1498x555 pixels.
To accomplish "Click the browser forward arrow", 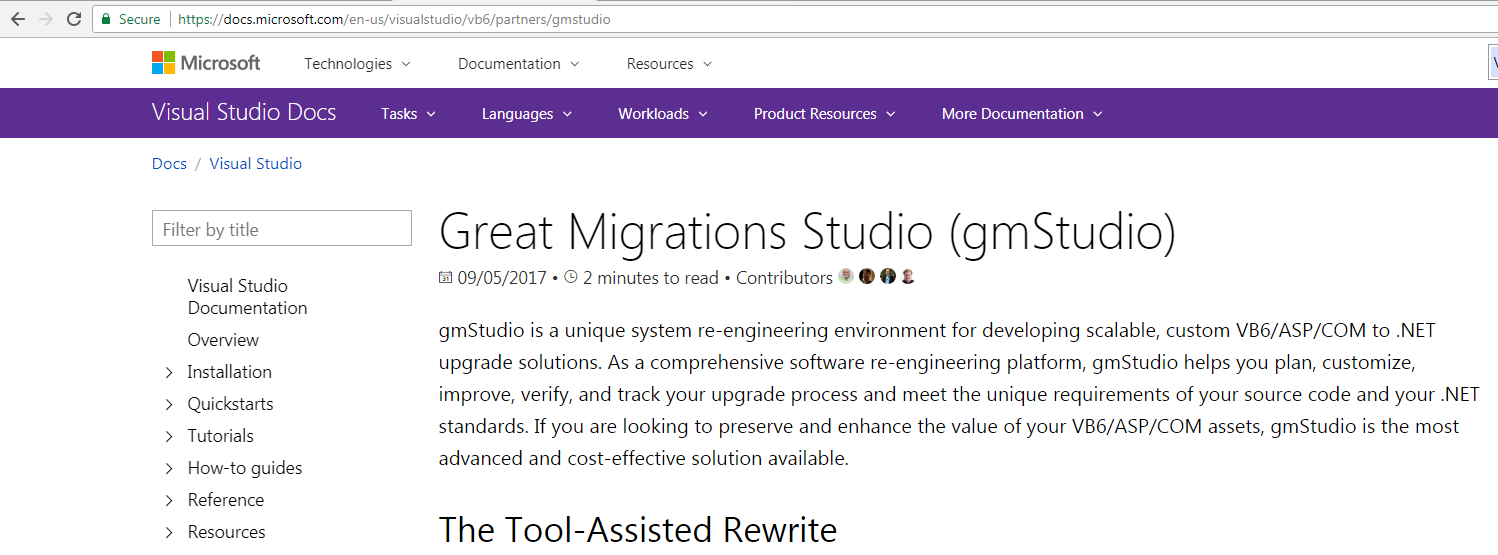I will point(45,19).
